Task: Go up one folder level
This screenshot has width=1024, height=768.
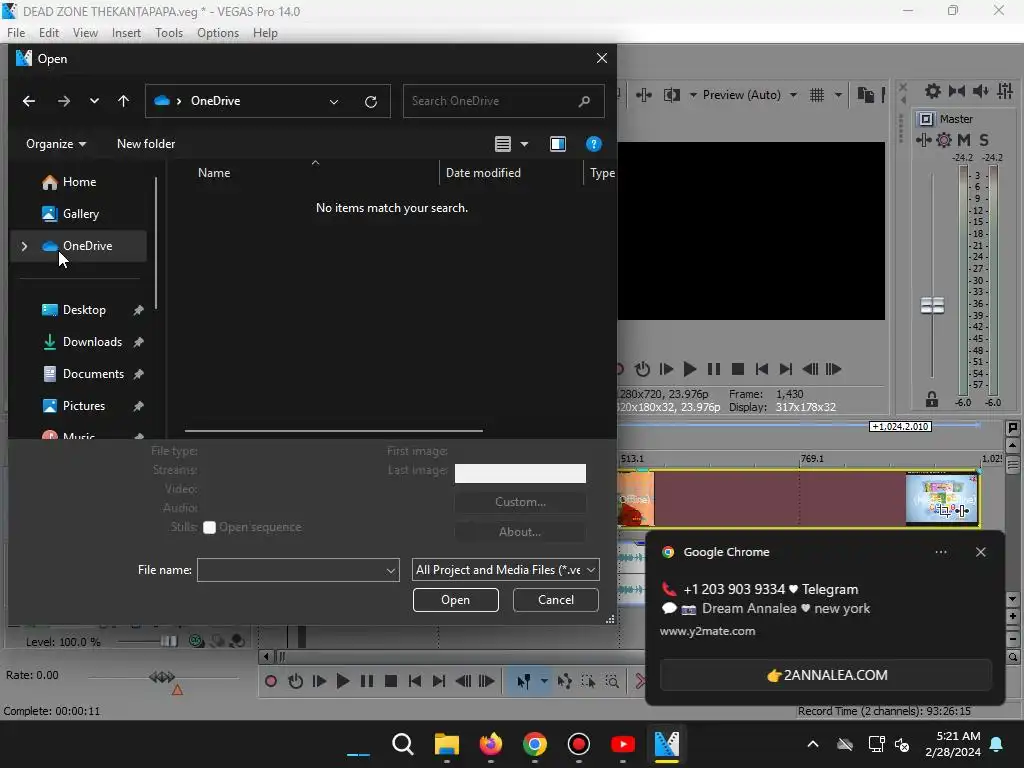Action: tap(123, 101)
